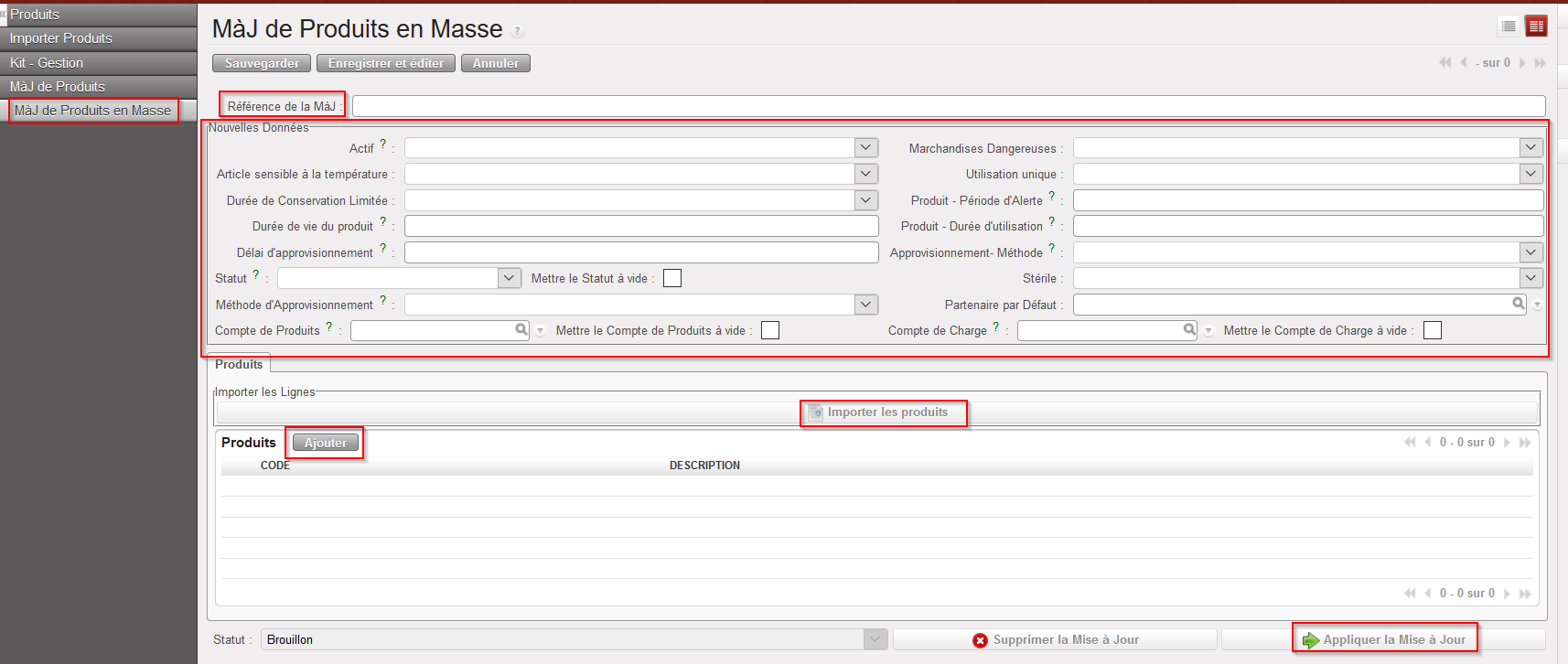Click search icon in Partenaire par Défaut
This screenshot has height=664, width=1568.
(1519, 304)
